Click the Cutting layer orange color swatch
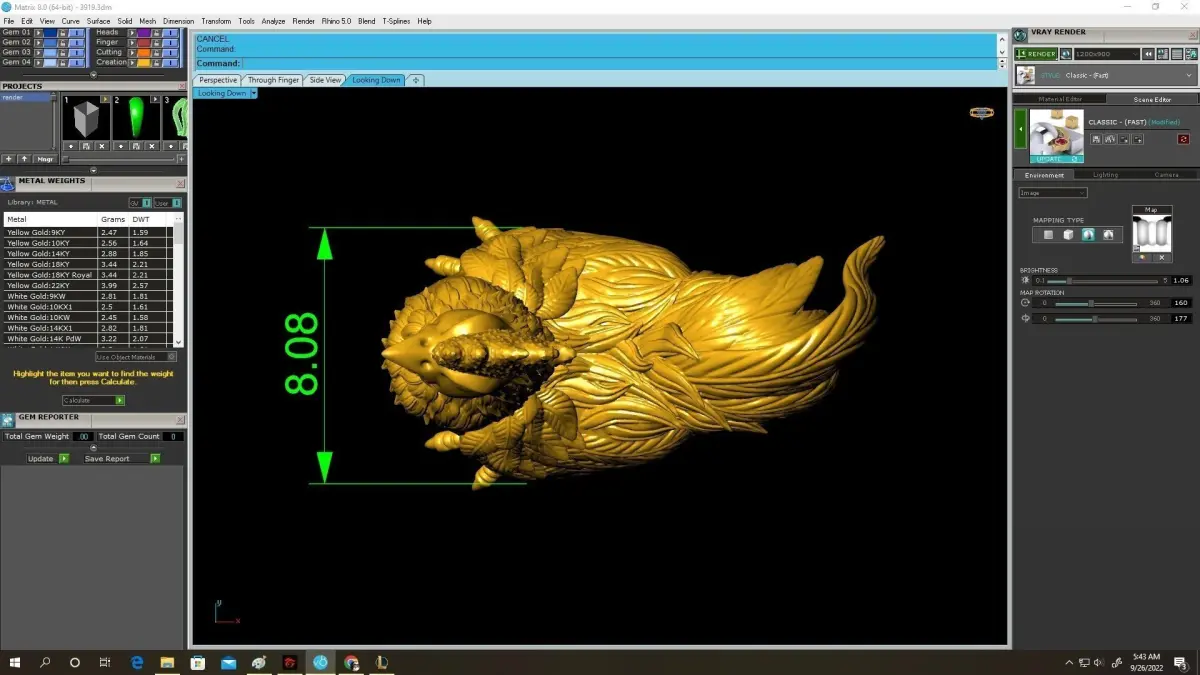This screenshot has width=1200, height=675. tap(144, 53)
